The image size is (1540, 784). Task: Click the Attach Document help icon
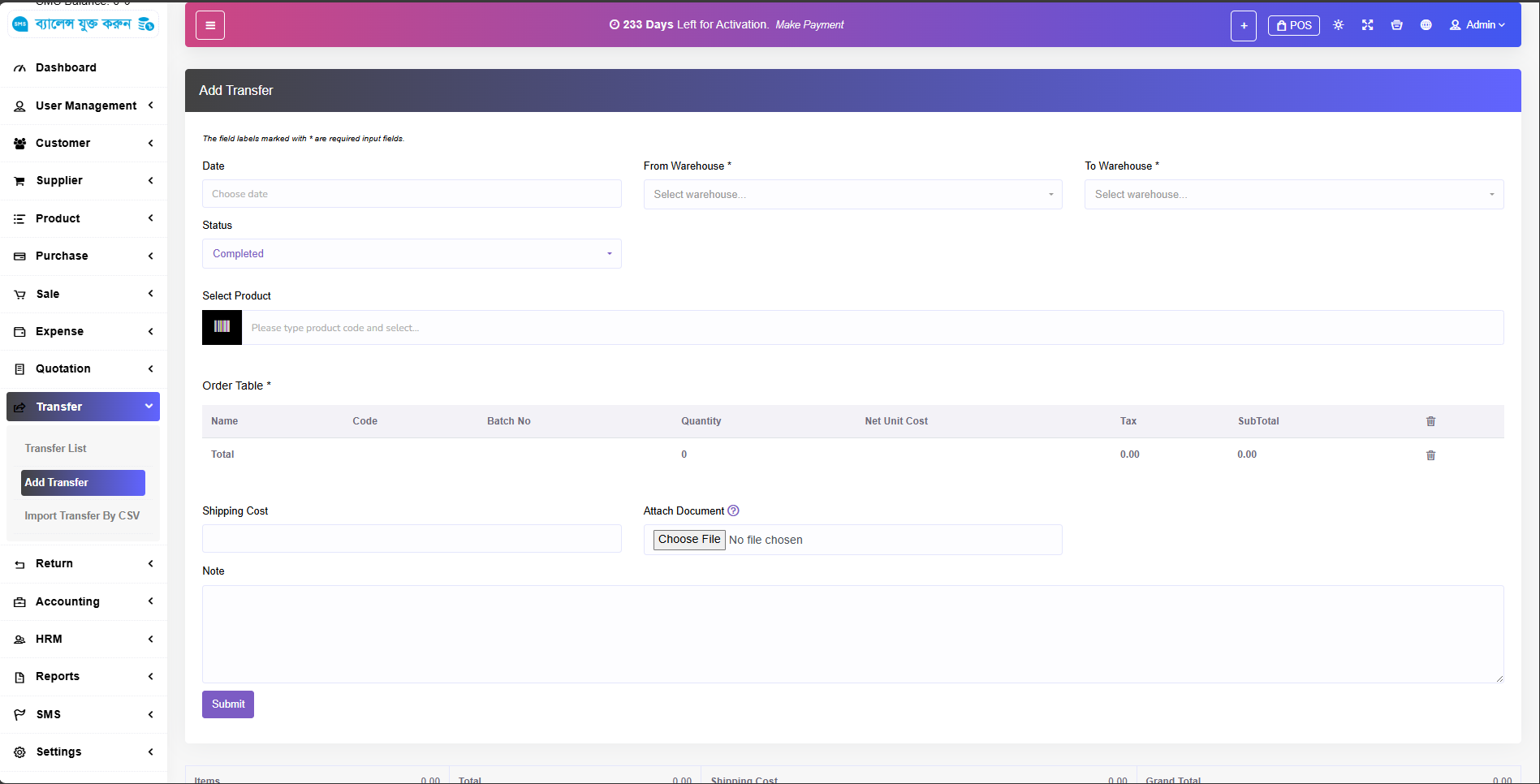tap(733, 510)
